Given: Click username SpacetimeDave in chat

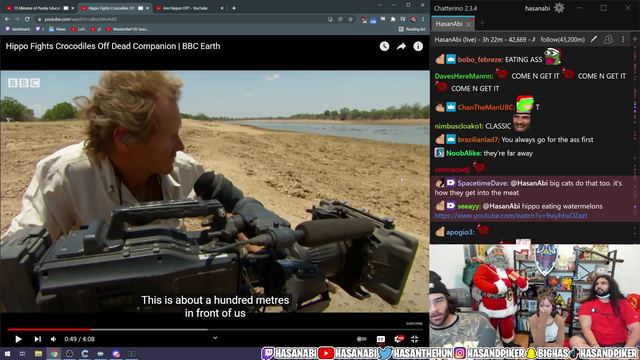Looking at the screenshot, I should pos(482,183).
